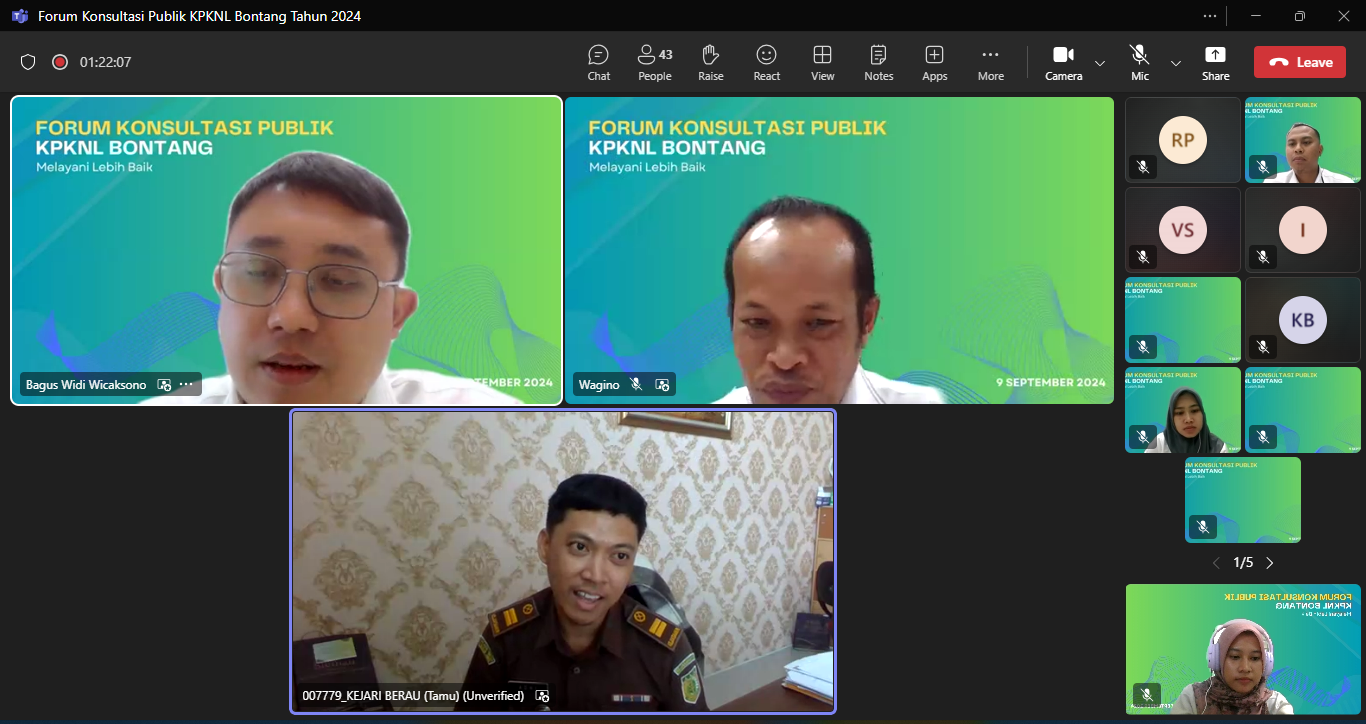Click the muted mic icon on VS tile
The width and height of the screenshot is (1366, 724).
pos(1143,257)
